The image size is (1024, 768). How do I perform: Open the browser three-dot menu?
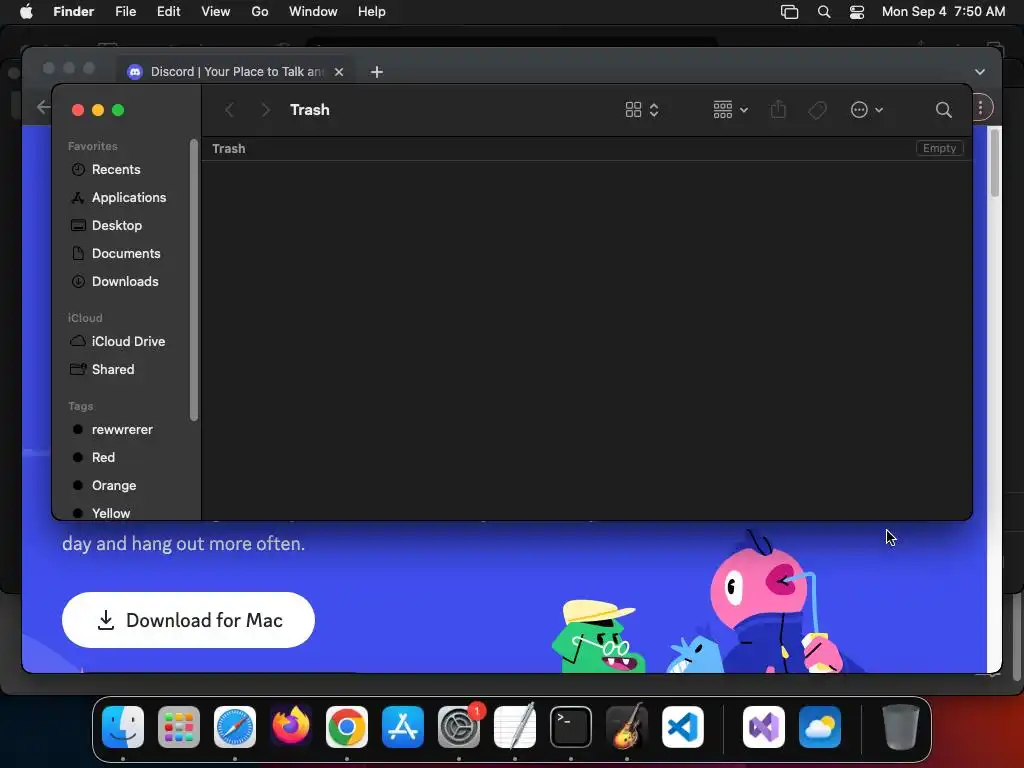coord(981,108)
